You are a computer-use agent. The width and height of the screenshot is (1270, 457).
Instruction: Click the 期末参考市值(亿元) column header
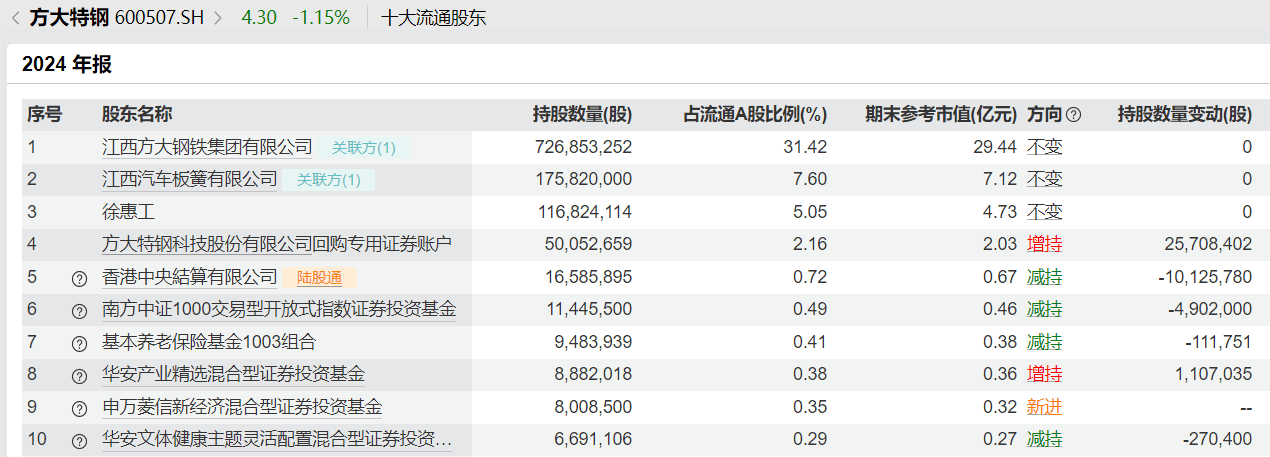click(941, 115)
